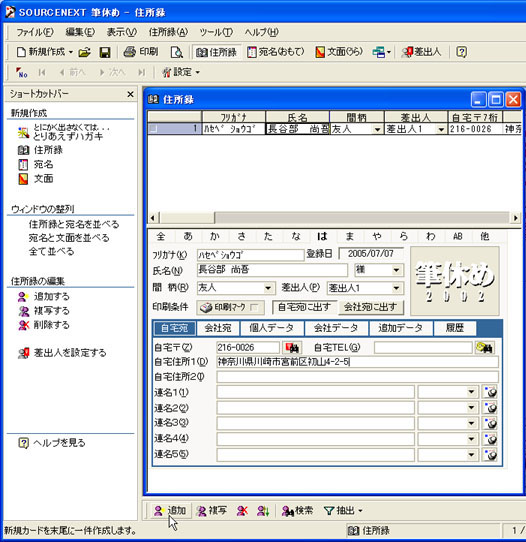Click 削除する in the shortcut bar
Image resolution: width=526 pixels, height=542 pixels.
[x=44, y=325]
